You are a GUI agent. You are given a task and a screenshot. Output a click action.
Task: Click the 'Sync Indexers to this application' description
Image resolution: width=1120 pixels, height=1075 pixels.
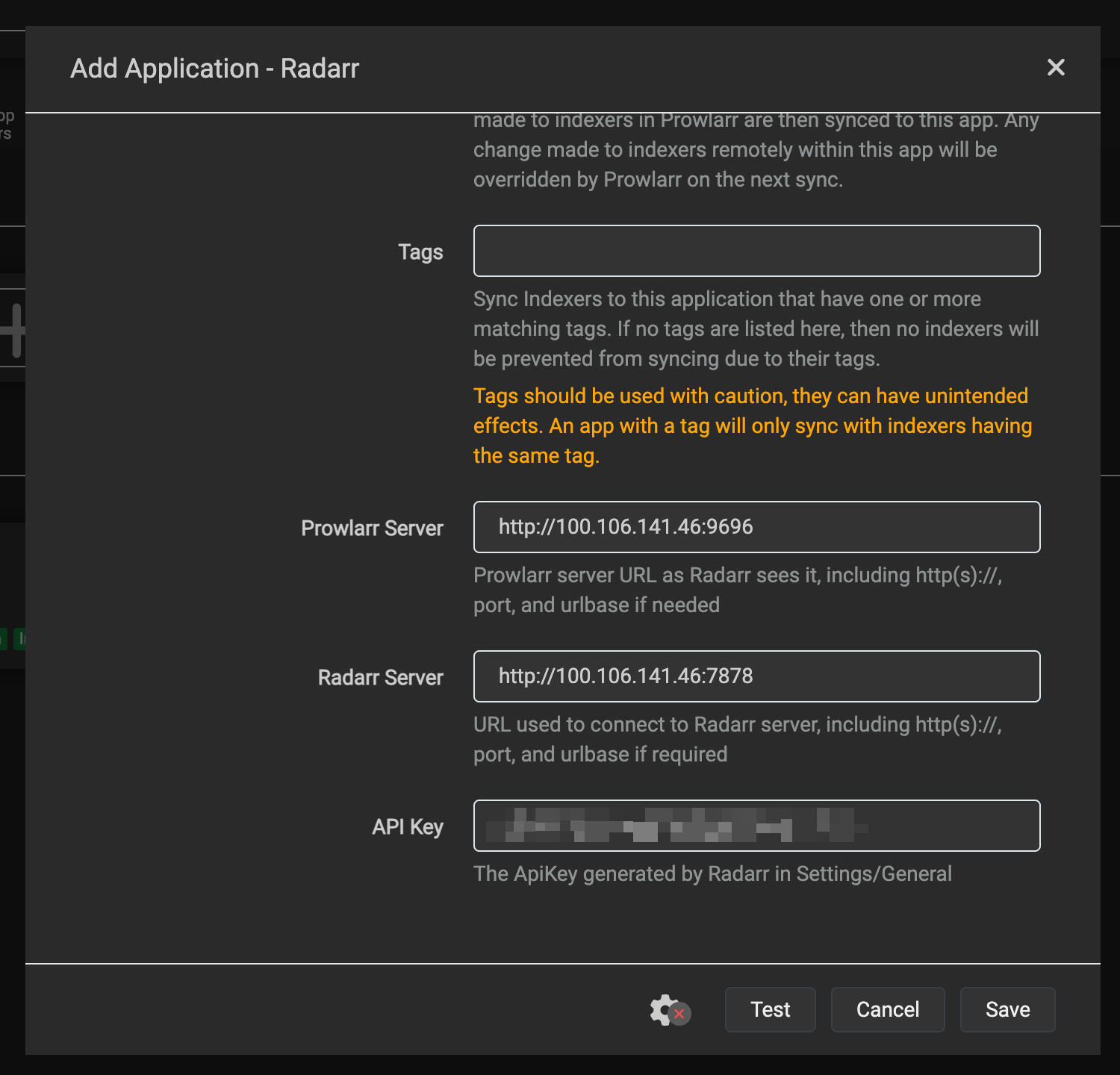pyautogui.click(x=756, y=328)
